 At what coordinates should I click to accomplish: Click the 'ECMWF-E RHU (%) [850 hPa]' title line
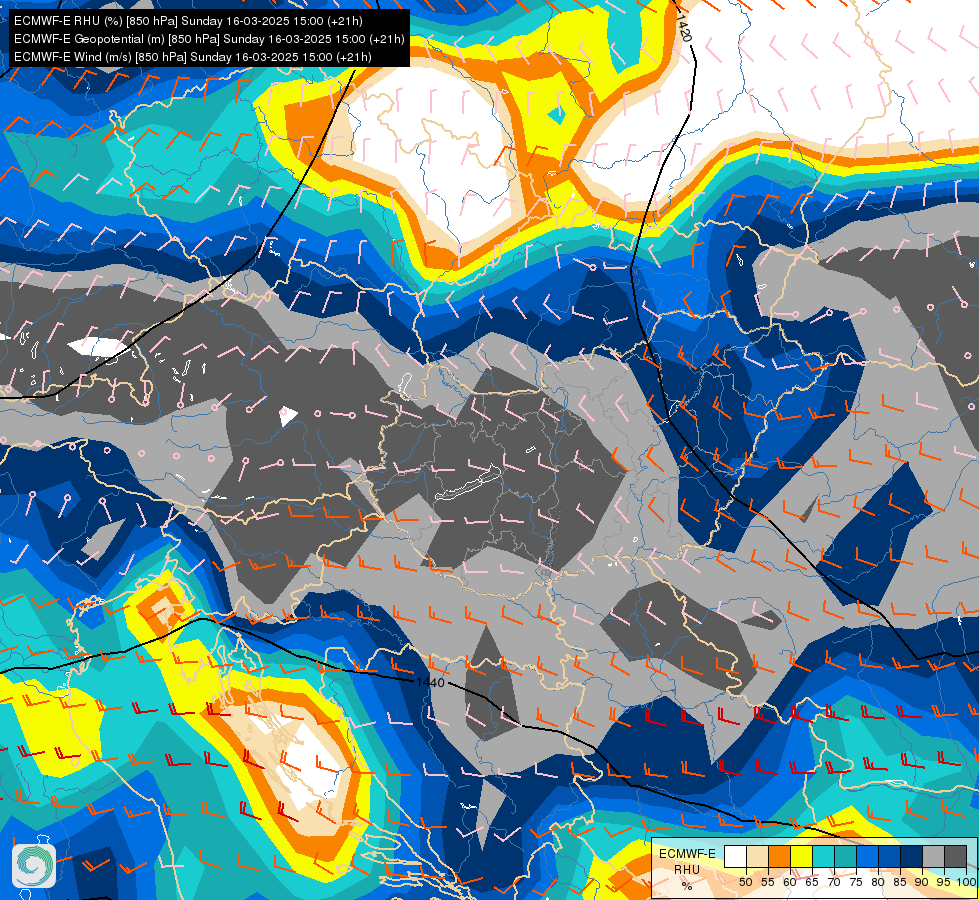point(188,21)
